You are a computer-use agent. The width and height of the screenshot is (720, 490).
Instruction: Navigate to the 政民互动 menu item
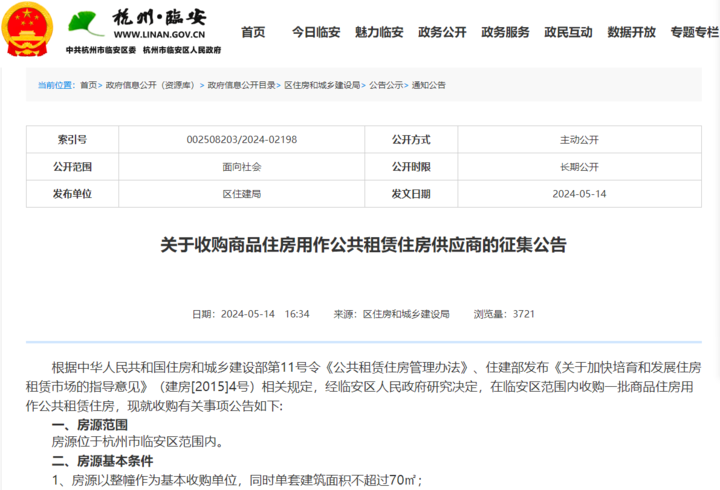point(568,32)
